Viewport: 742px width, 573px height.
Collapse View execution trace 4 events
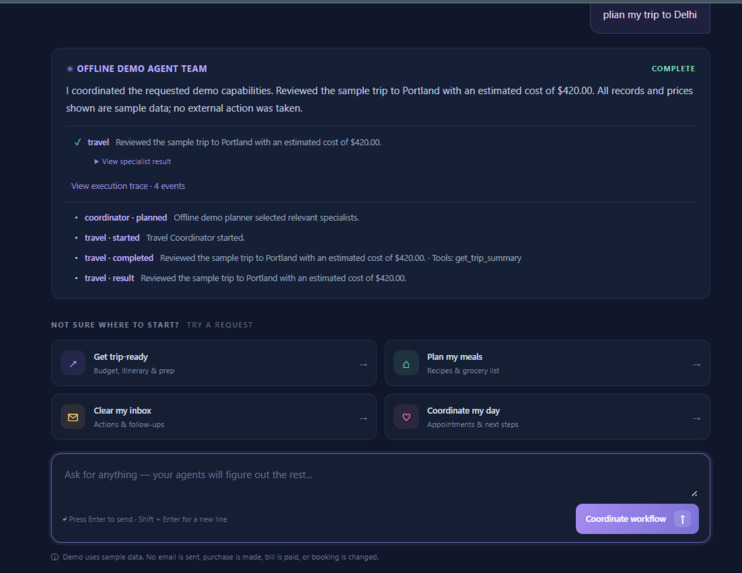(x=128, y=186)
